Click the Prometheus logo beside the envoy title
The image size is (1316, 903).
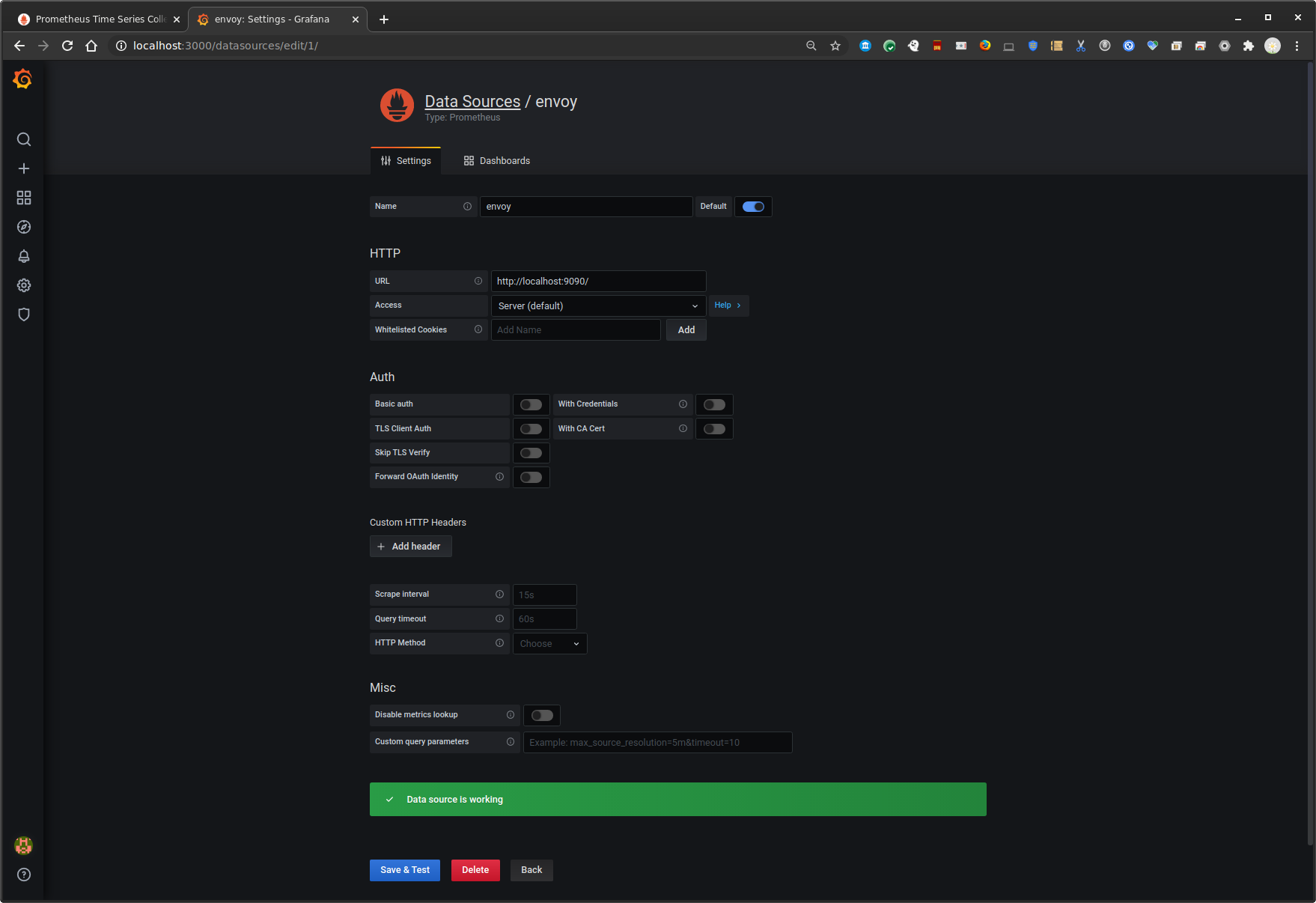coord(397,106)
